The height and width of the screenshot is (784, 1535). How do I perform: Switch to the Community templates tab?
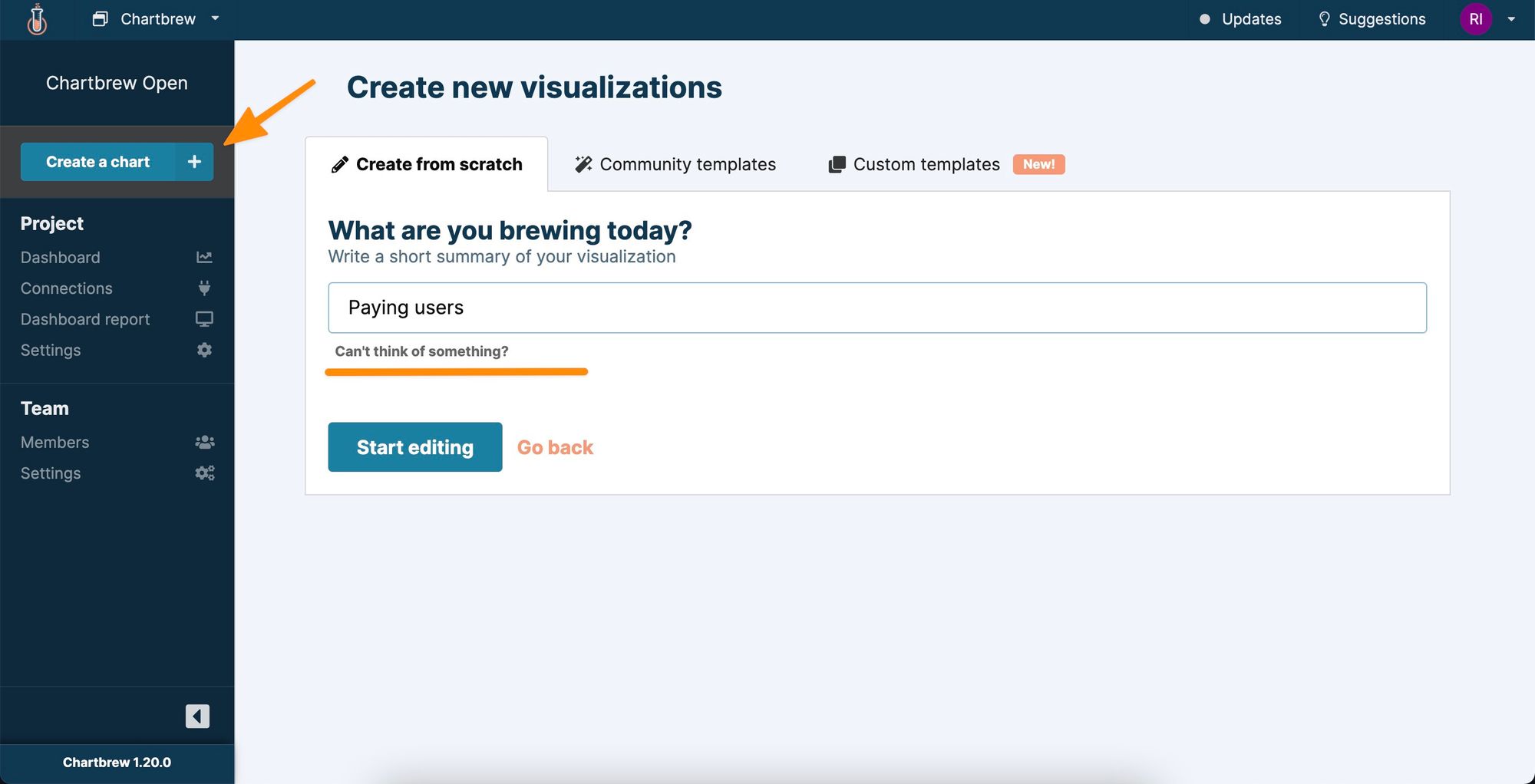point(687,164)
